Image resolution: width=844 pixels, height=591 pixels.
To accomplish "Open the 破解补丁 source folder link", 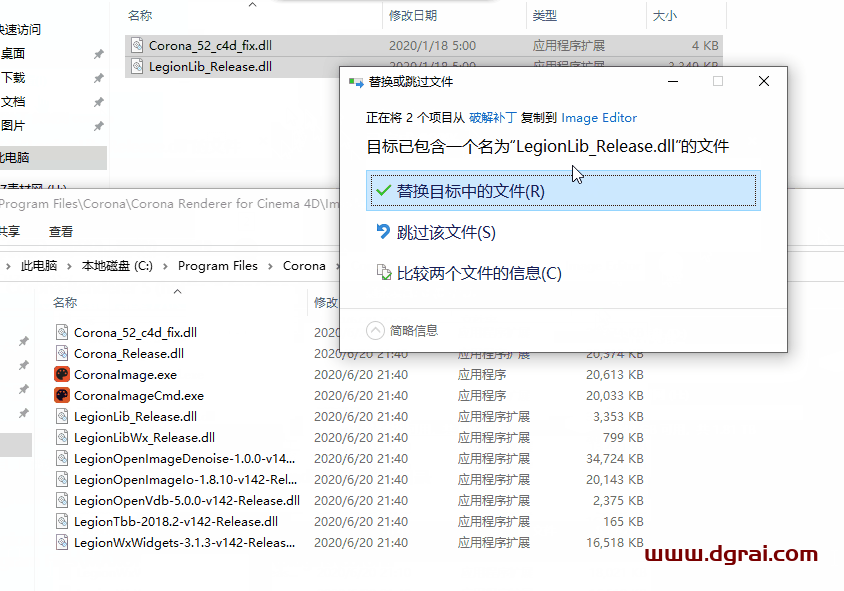I will 494,118.
